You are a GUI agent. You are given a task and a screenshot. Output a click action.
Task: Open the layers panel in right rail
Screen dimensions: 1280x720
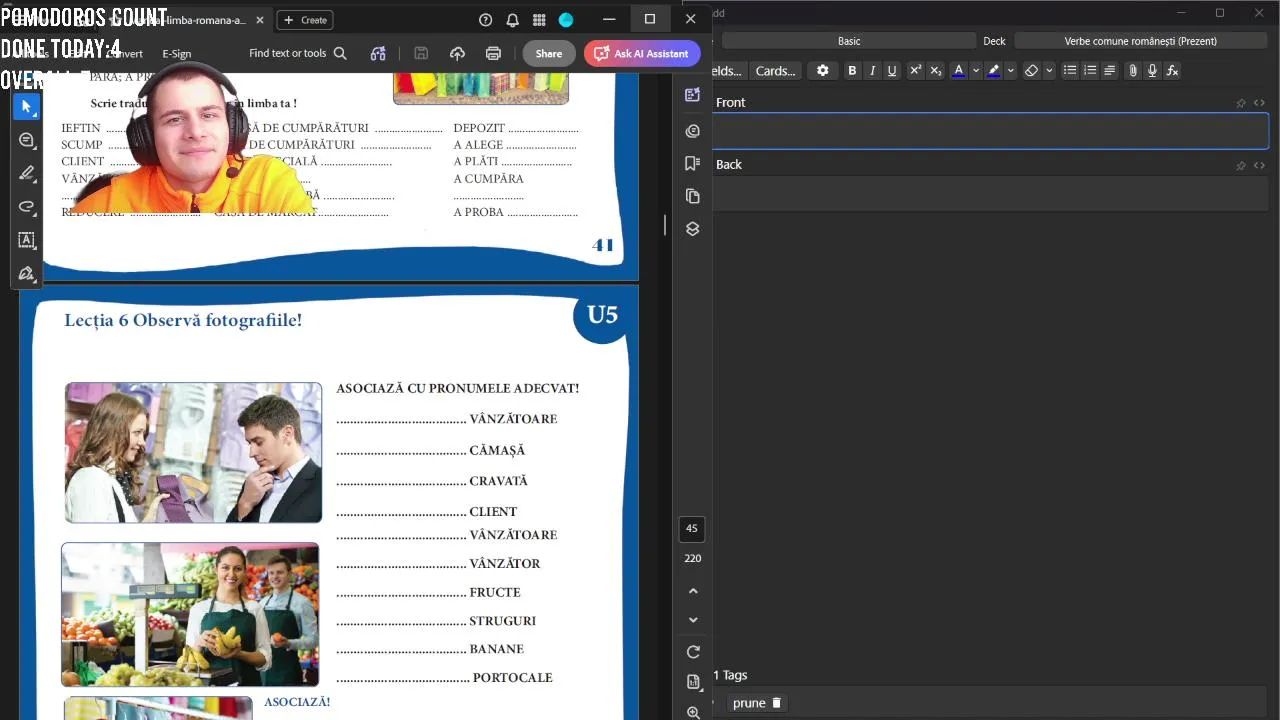pyautogui.click(x=693, y=229)
